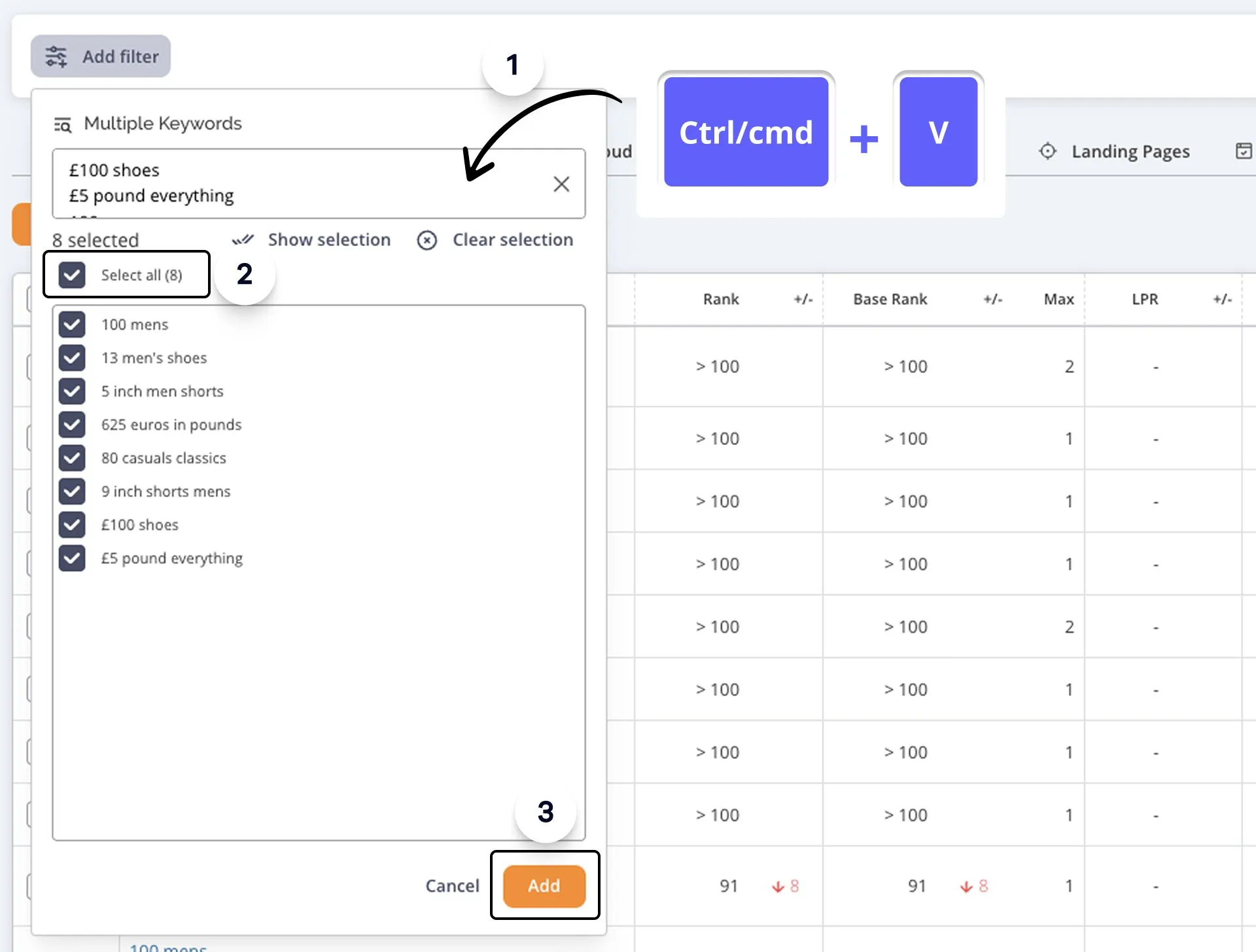This screenshot has height=952, width=1256.
Task: Sort by the LPR column header
Action: pos(1145,299)
